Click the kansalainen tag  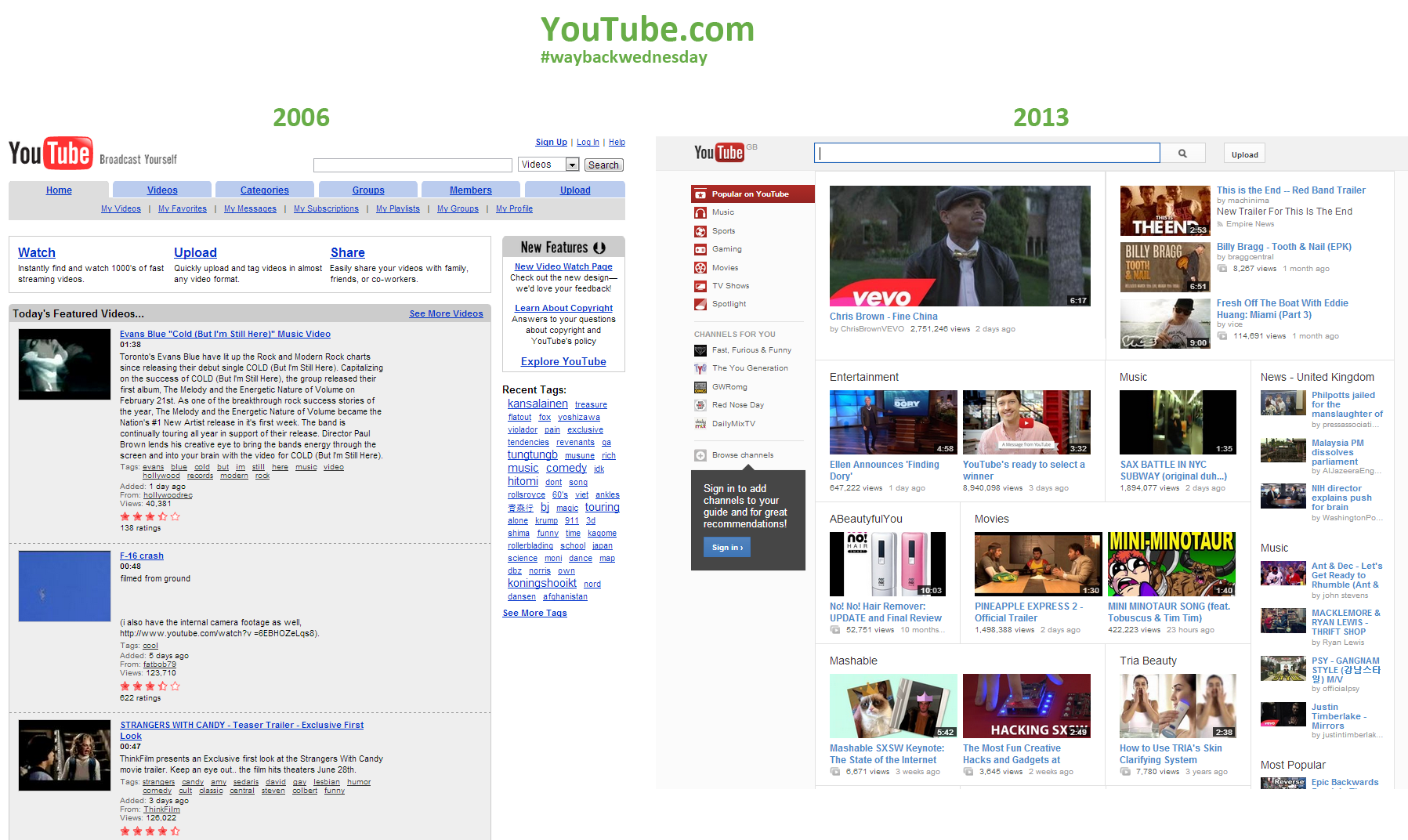tap(538, 404)
